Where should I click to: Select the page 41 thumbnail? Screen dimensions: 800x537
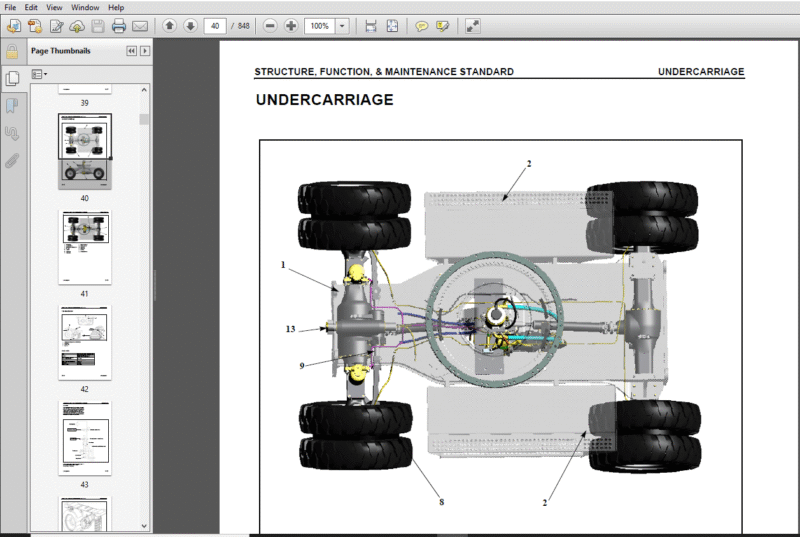(85, 247)
